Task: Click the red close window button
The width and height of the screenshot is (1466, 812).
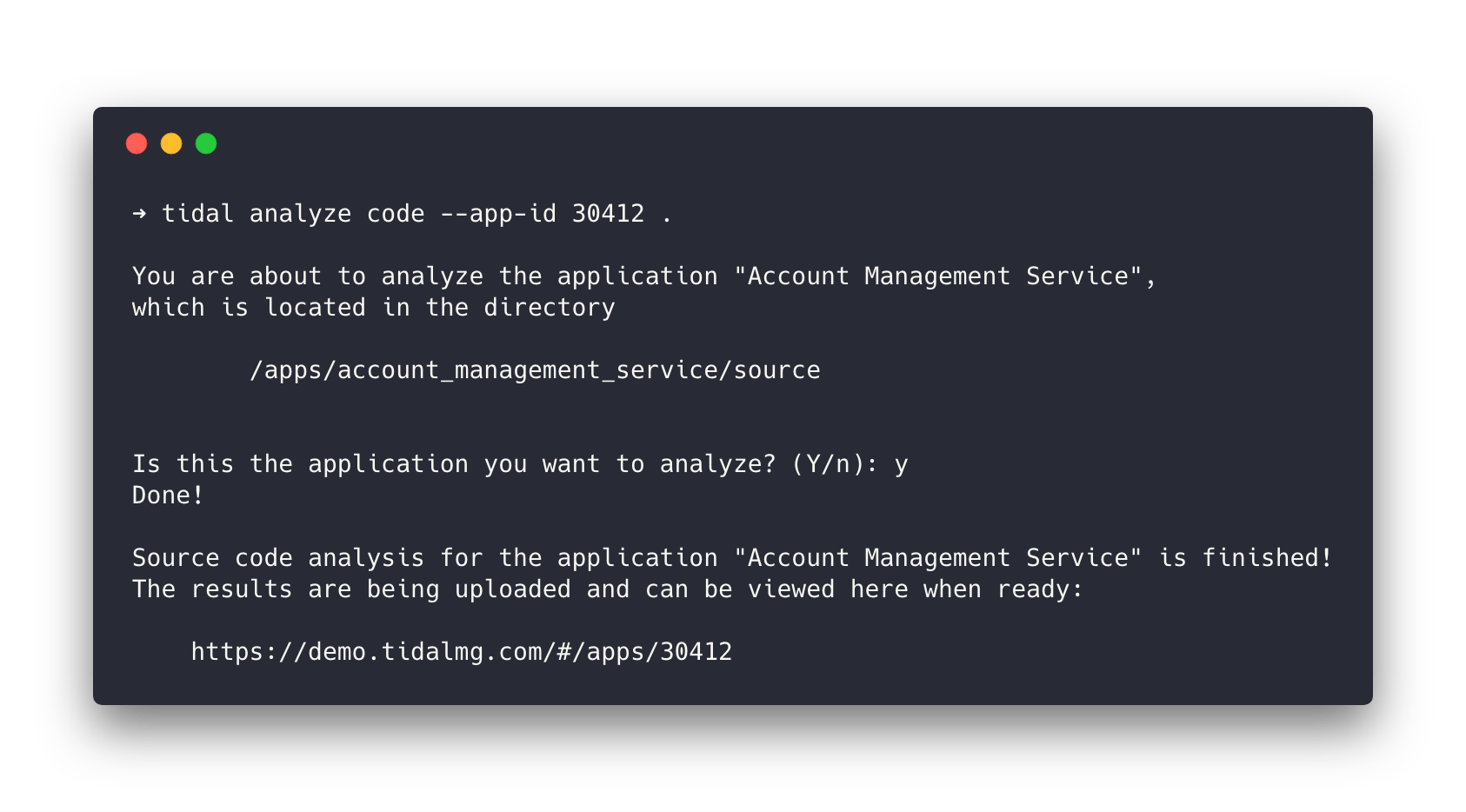Action: coord(137,143)
